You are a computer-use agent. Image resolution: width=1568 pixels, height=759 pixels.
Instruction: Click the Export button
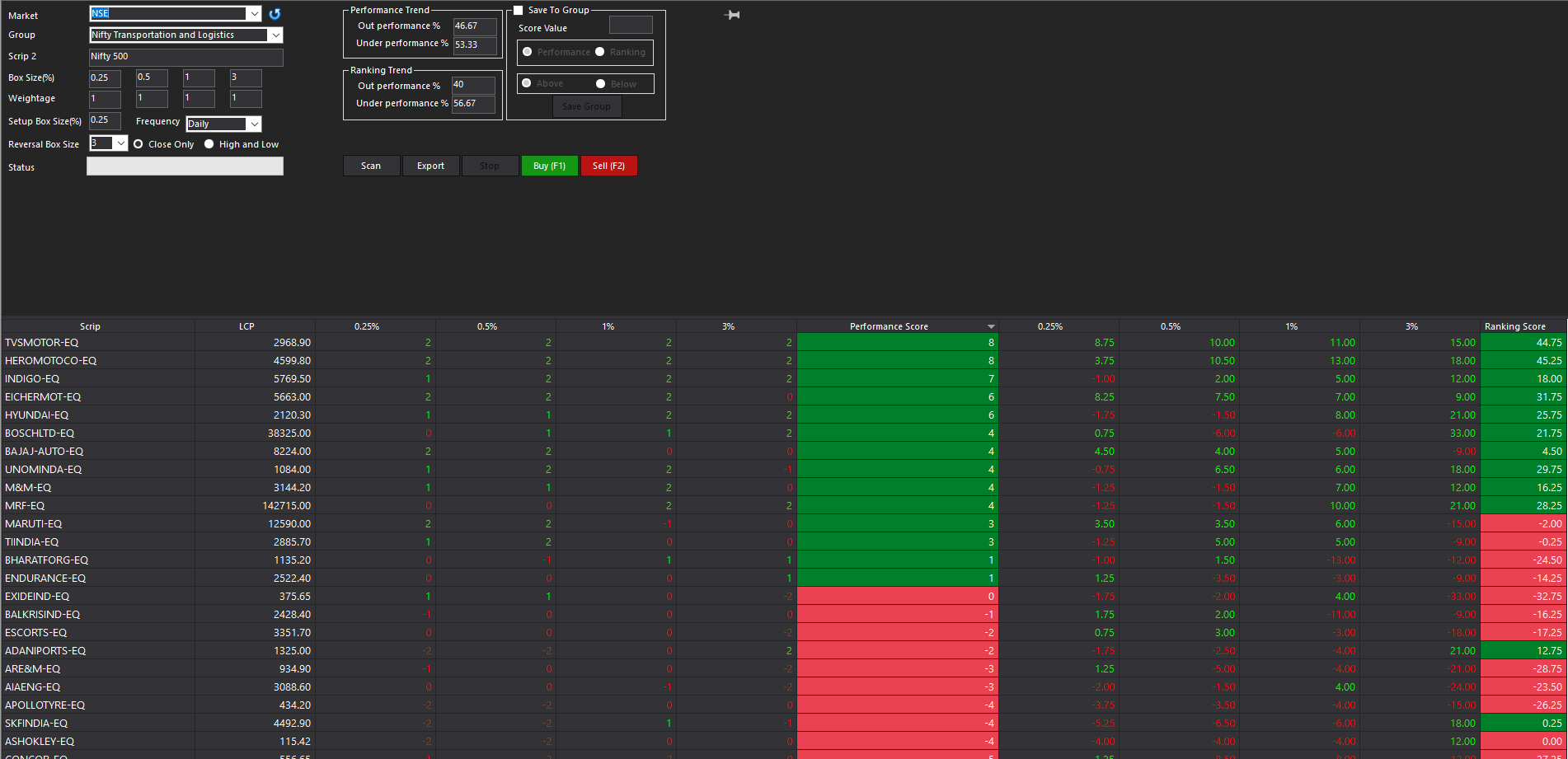[x=430, y=166]
